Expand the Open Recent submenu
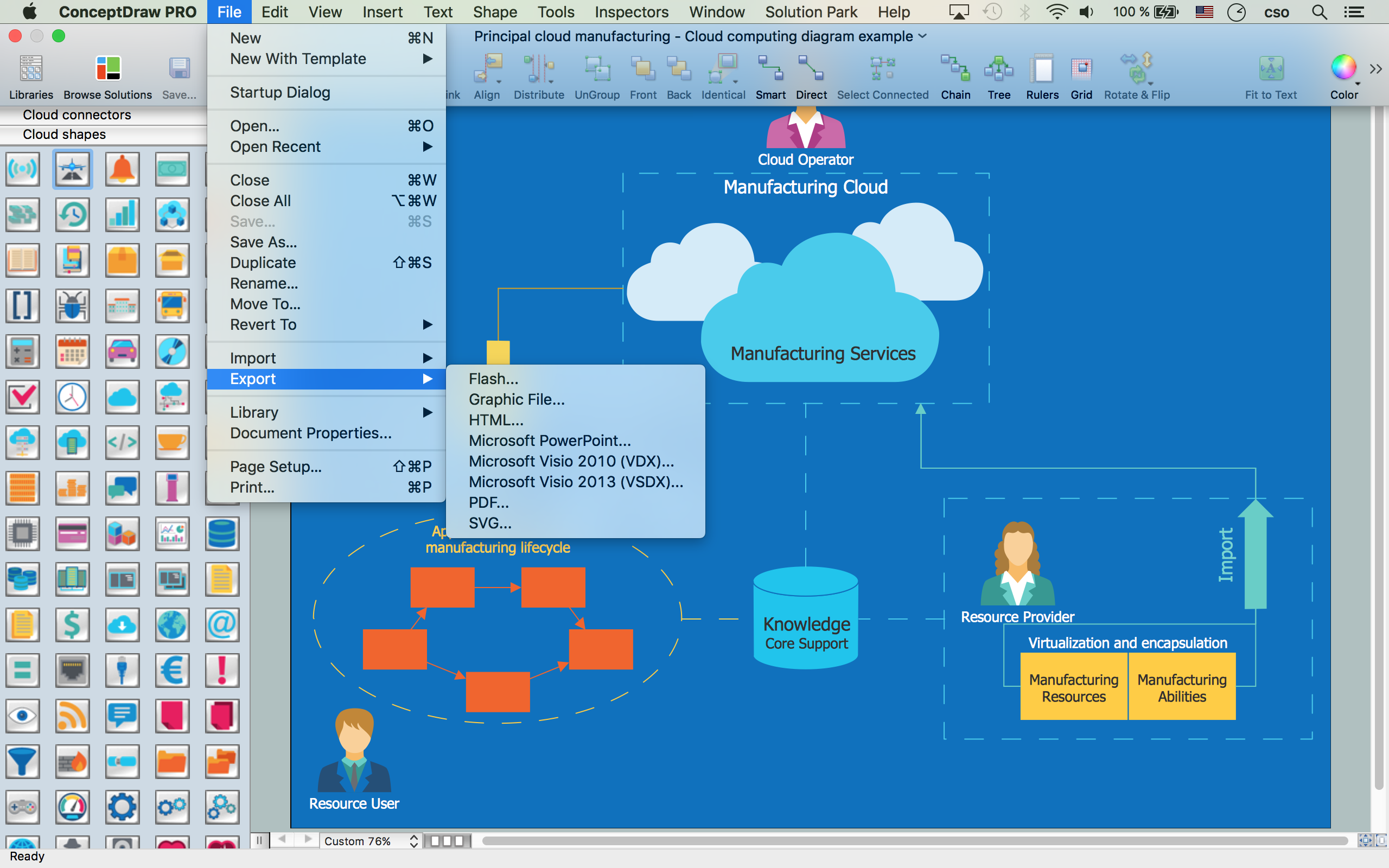The height and width of the screenshot is (868, 1389). click(326, 146)
